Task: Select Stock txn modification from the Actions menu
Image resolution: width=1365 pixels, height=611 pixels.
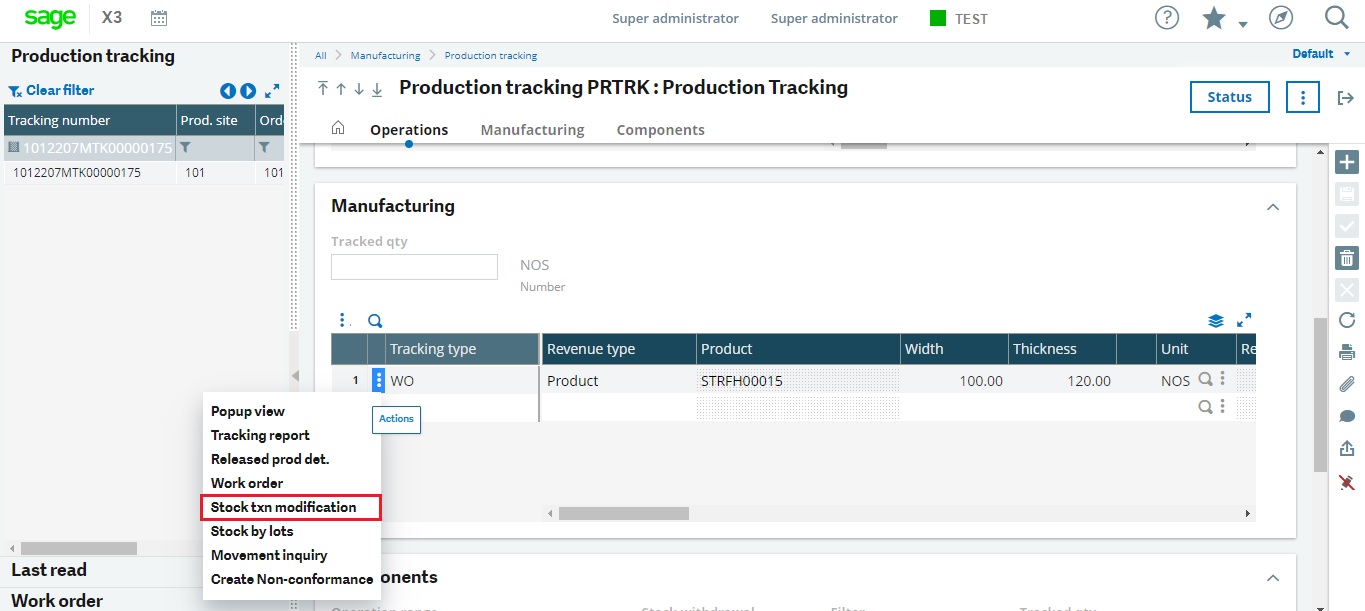Action: [x=283, y=507]
